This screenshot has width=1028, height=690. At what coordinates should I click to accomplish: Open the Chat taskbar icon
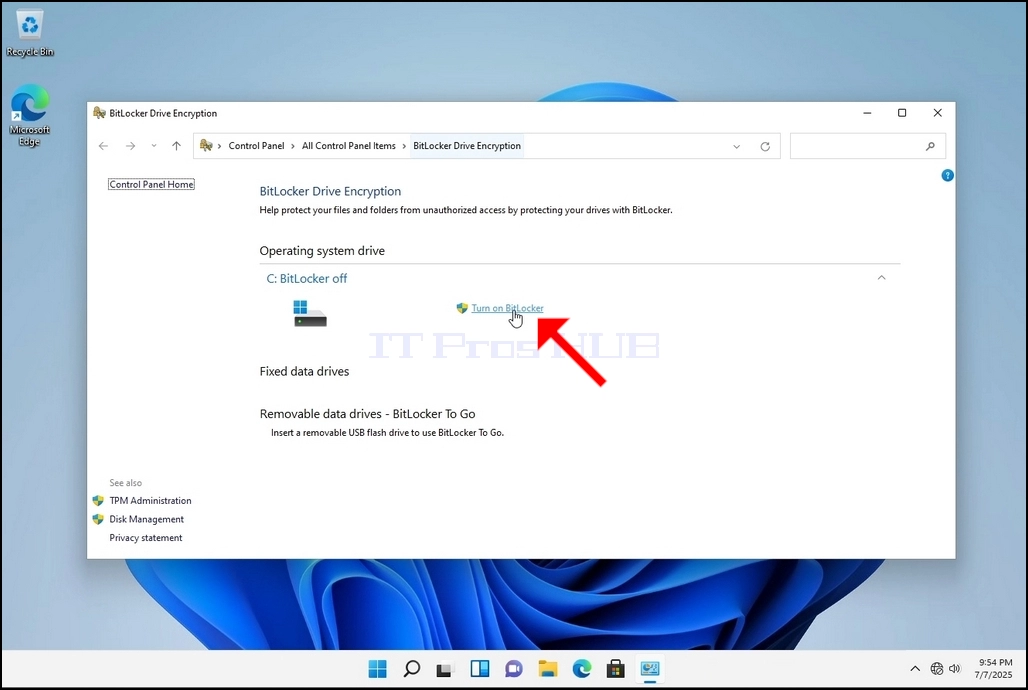pos(514,669)
